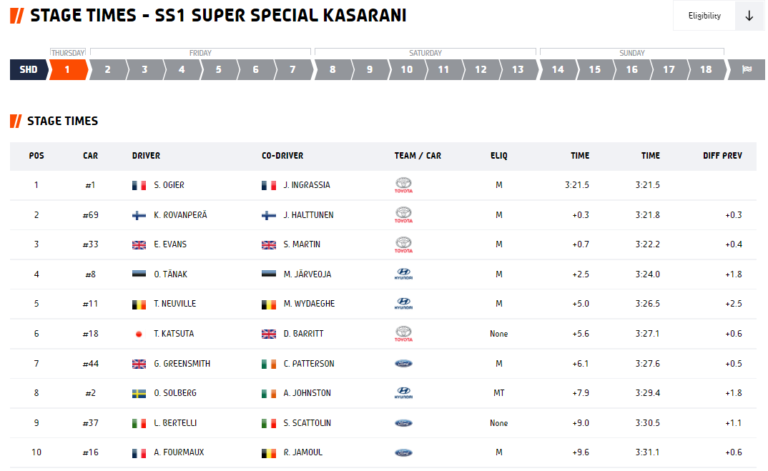
Task: Click the down arrow next to Eligibility
Action: click(x=749, y=16)
